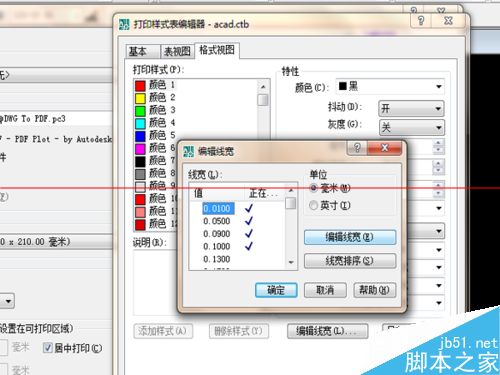The image size is (500, 375).
Task: Select lineweight value 0.1000
Action: coord(217,247)
